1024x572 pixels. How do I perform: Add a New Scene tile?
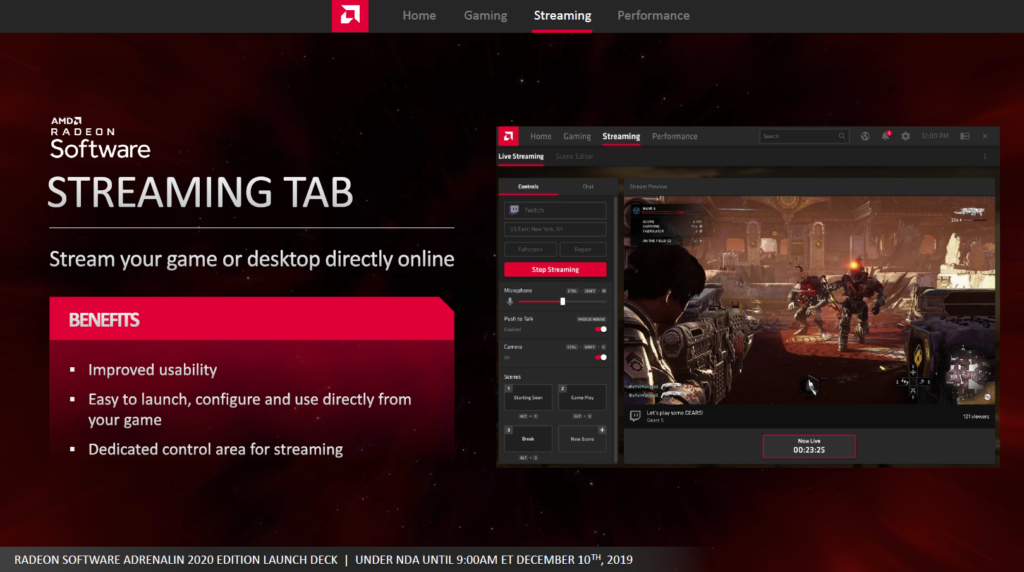click(x=582, y=439)
